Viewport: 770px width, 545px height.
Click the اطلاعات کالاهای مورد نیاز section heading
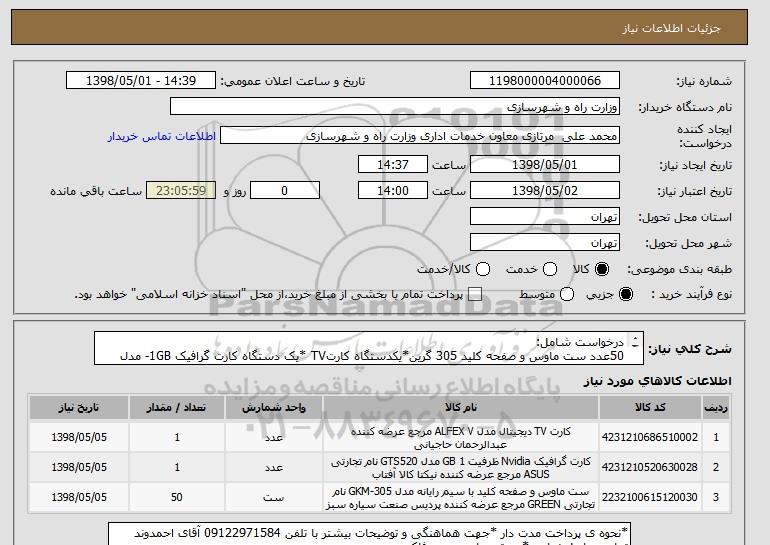[657, 381]
